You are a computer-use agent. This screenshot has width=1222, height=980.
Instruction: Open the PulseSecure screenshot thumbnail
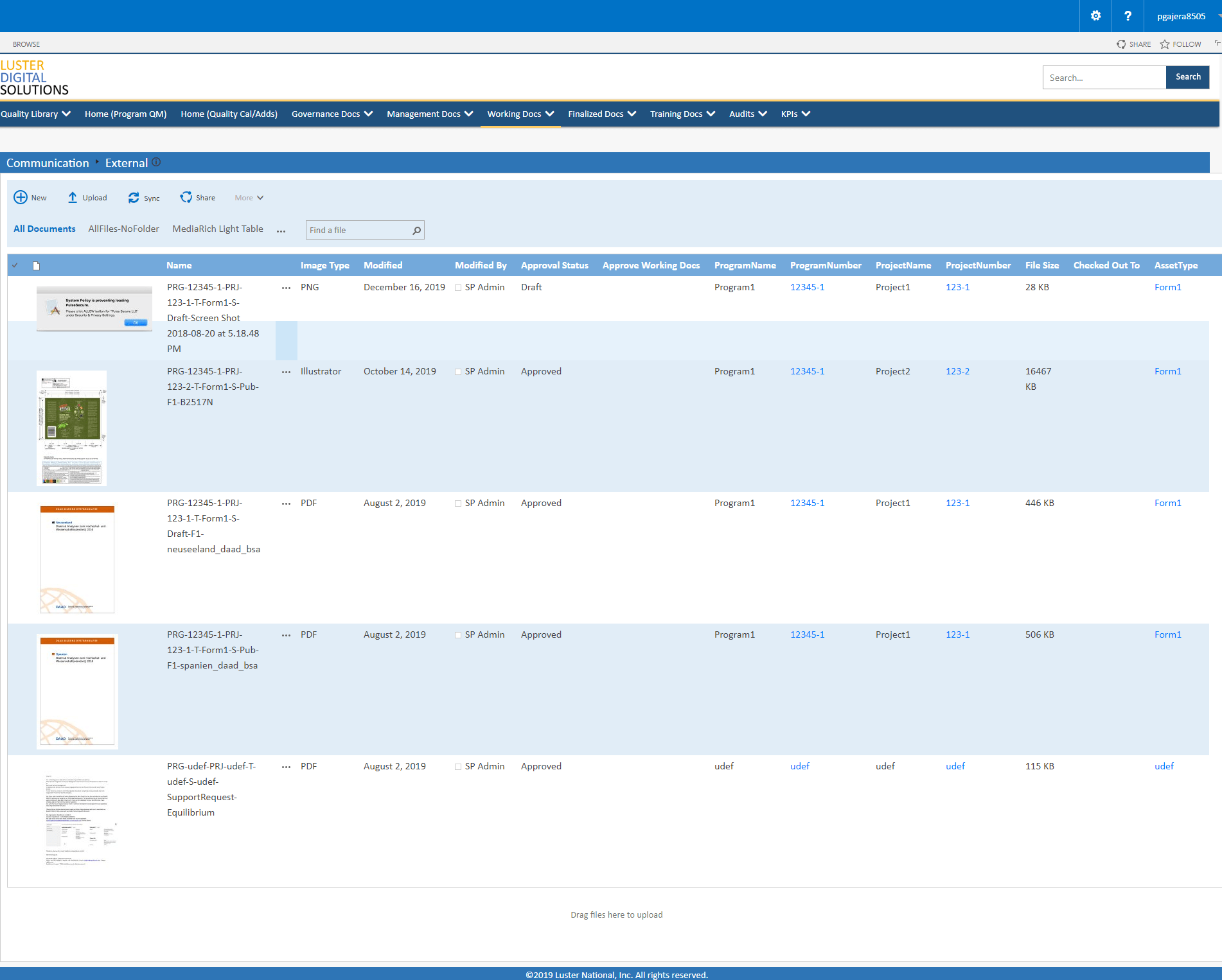pyautogui.click(x=94, y=309)
